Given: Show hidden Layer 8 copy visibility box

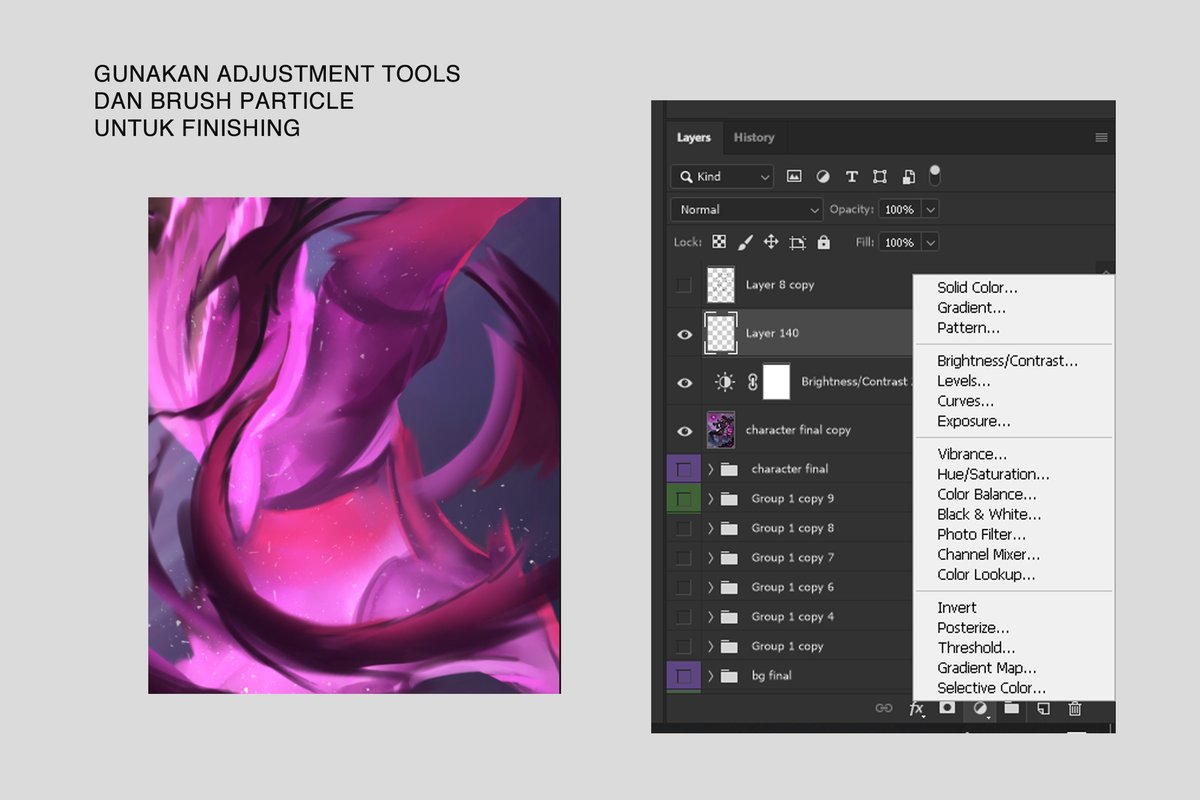Looking at the screenshot, I should tap(684, 285).
